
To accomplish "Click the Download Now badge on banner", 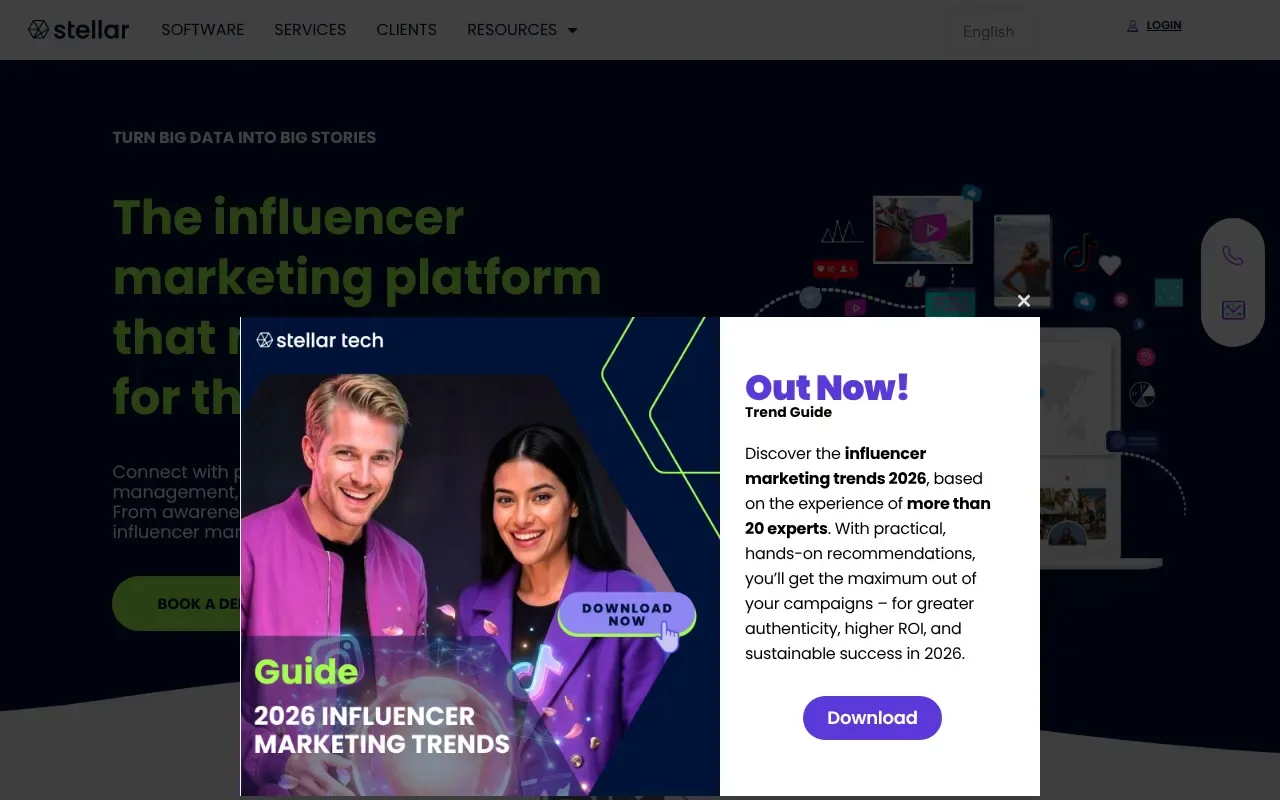I will tap(627, 615).
